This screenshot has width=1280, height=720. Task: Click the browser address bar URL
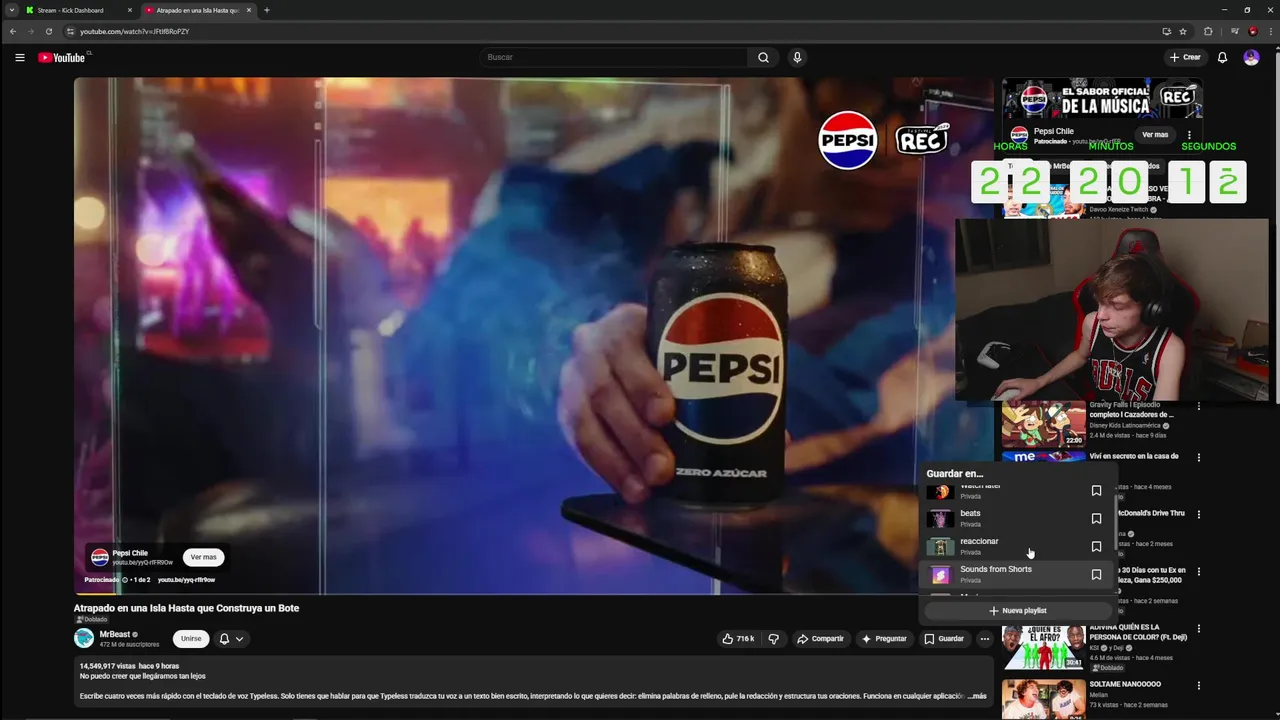(134, 31)
